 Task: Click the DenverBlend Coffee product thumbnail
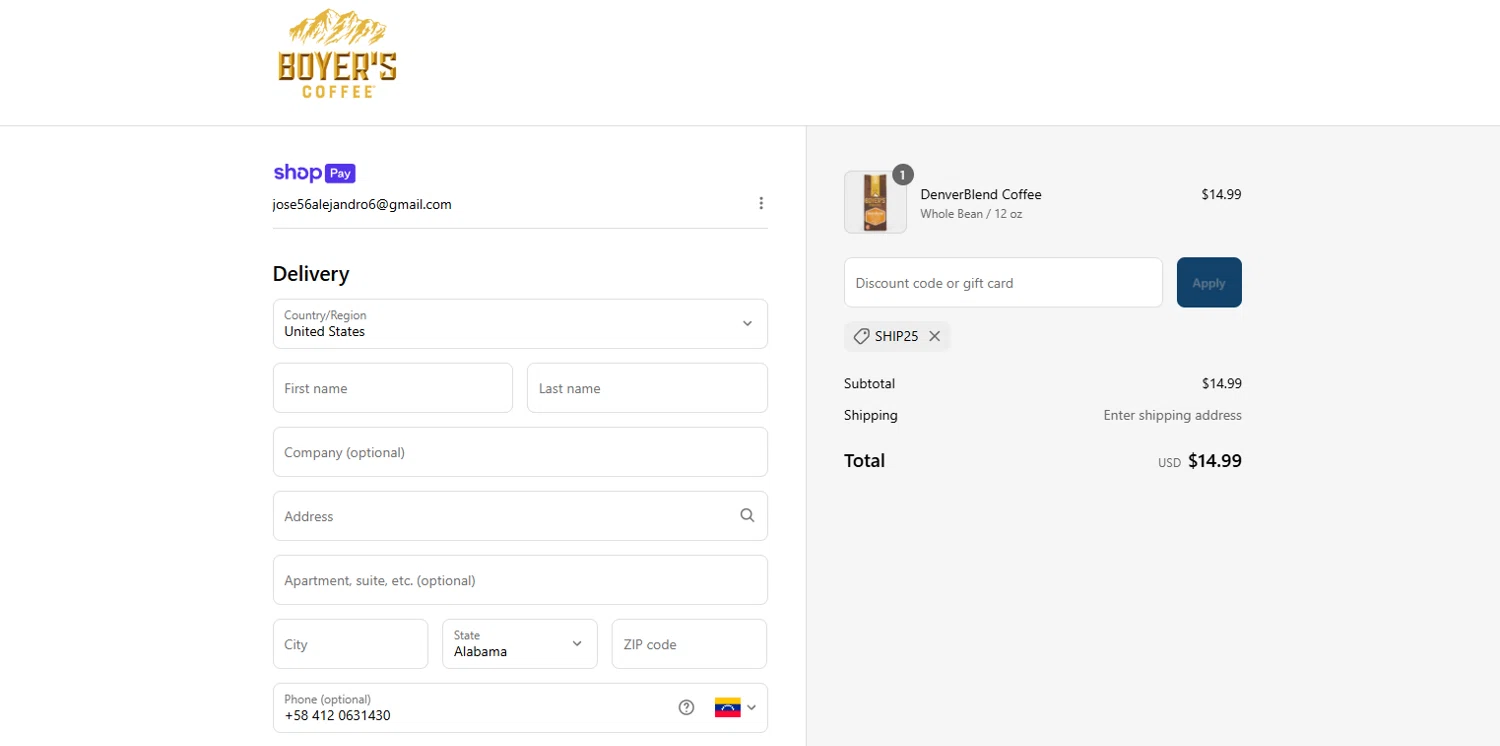pos(875,202)
